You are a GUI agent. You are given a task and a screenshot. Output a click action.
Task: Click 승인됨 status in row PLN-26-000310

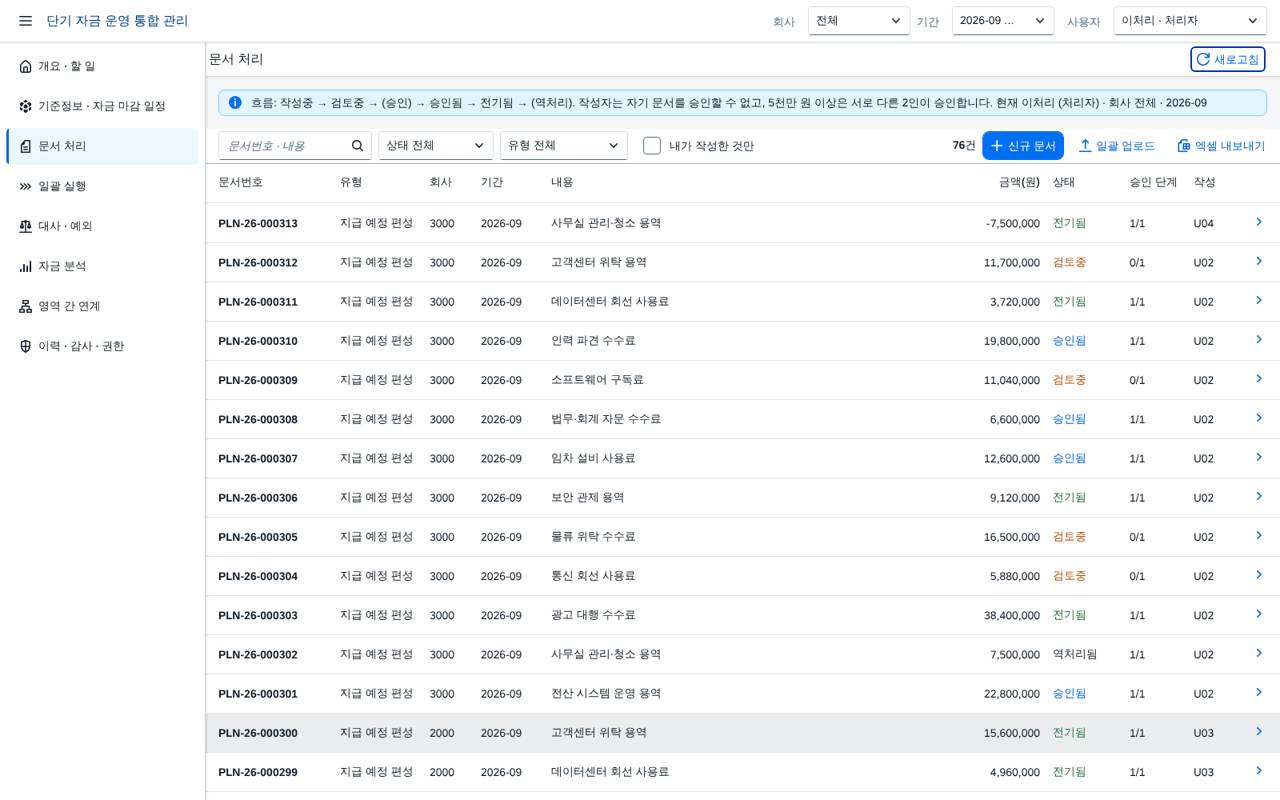pyautogui.click(x=1069, y=341)
